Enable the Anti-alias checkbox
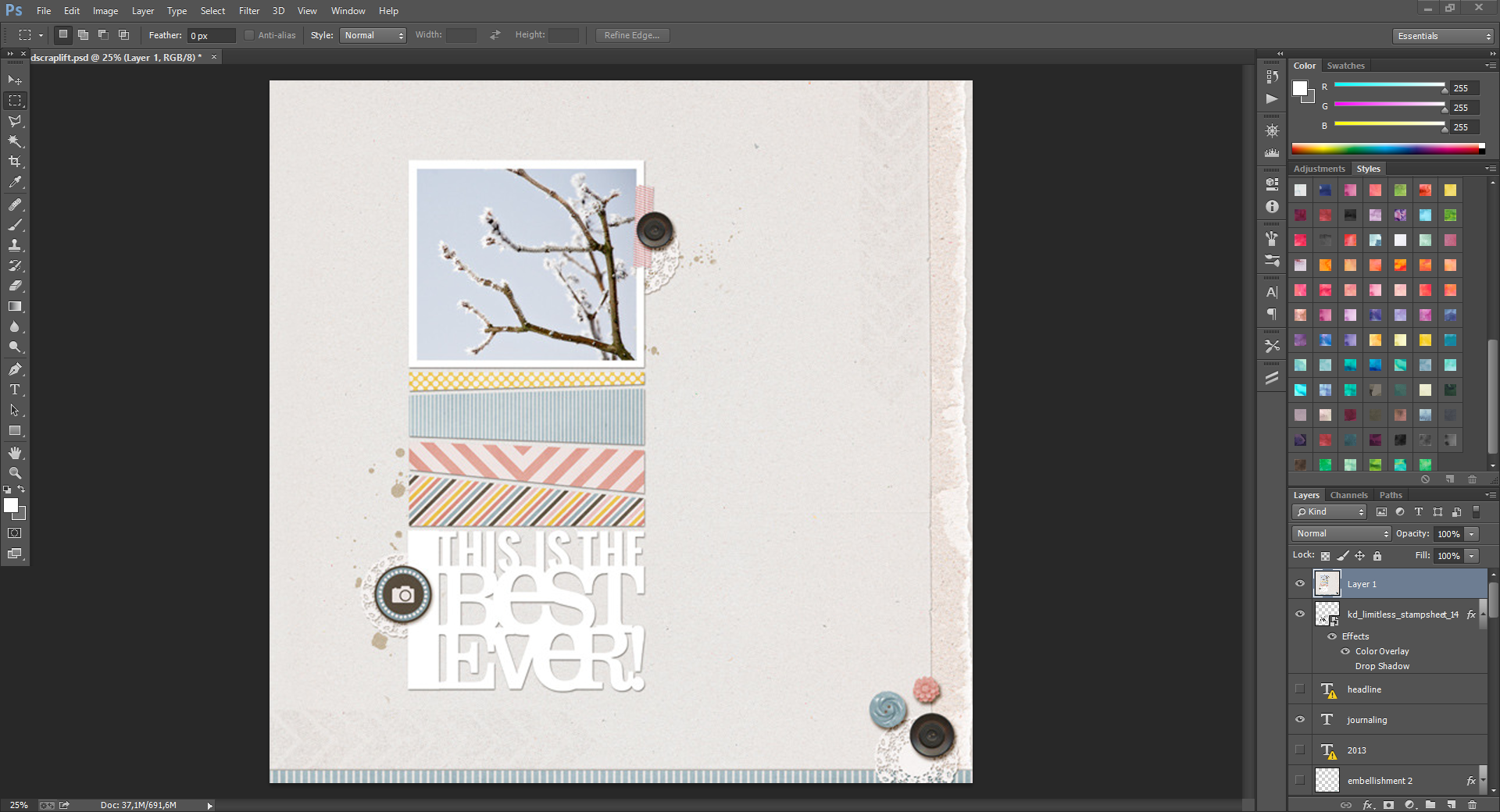This screenshot has width=1500, height=812. point(249,35)
